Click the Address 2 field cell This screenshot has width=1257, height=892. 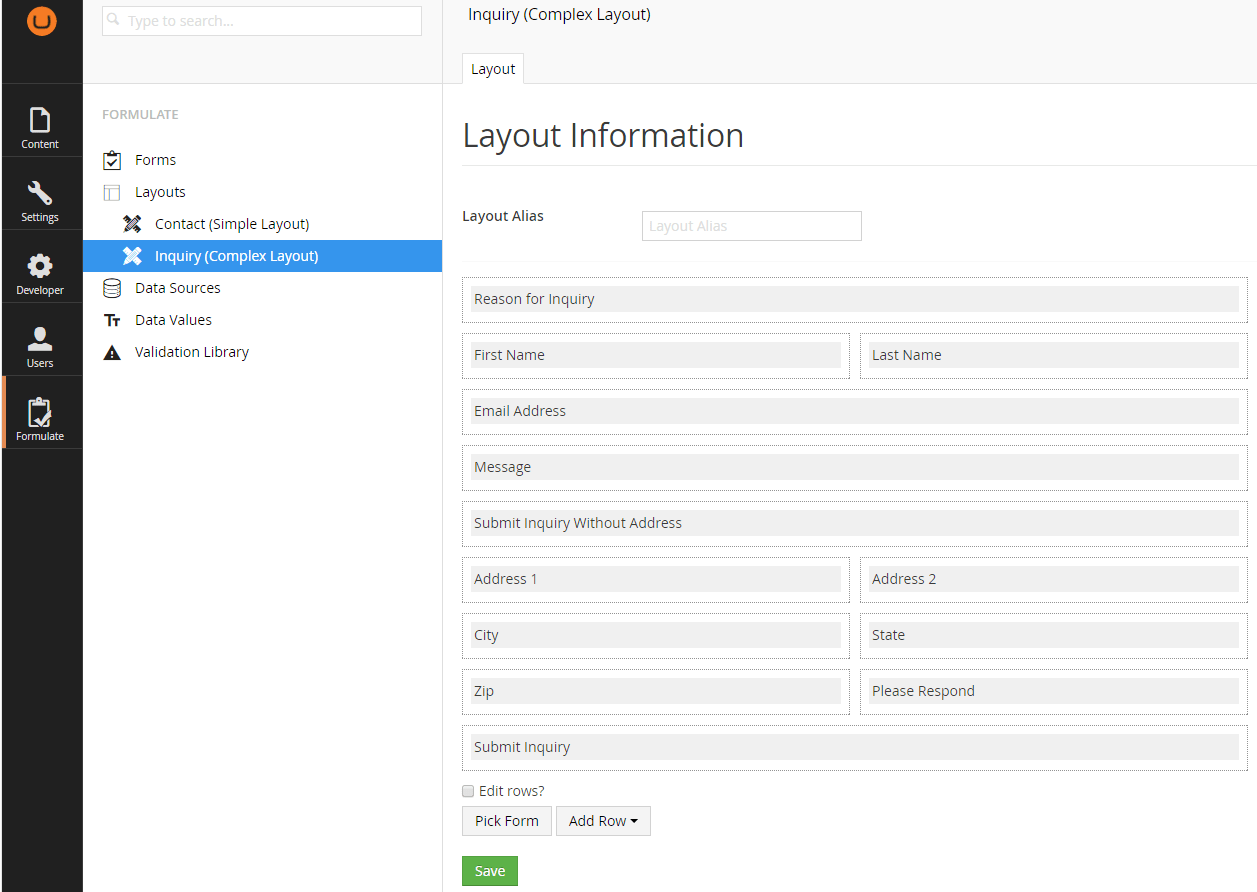coord(1054,579)
